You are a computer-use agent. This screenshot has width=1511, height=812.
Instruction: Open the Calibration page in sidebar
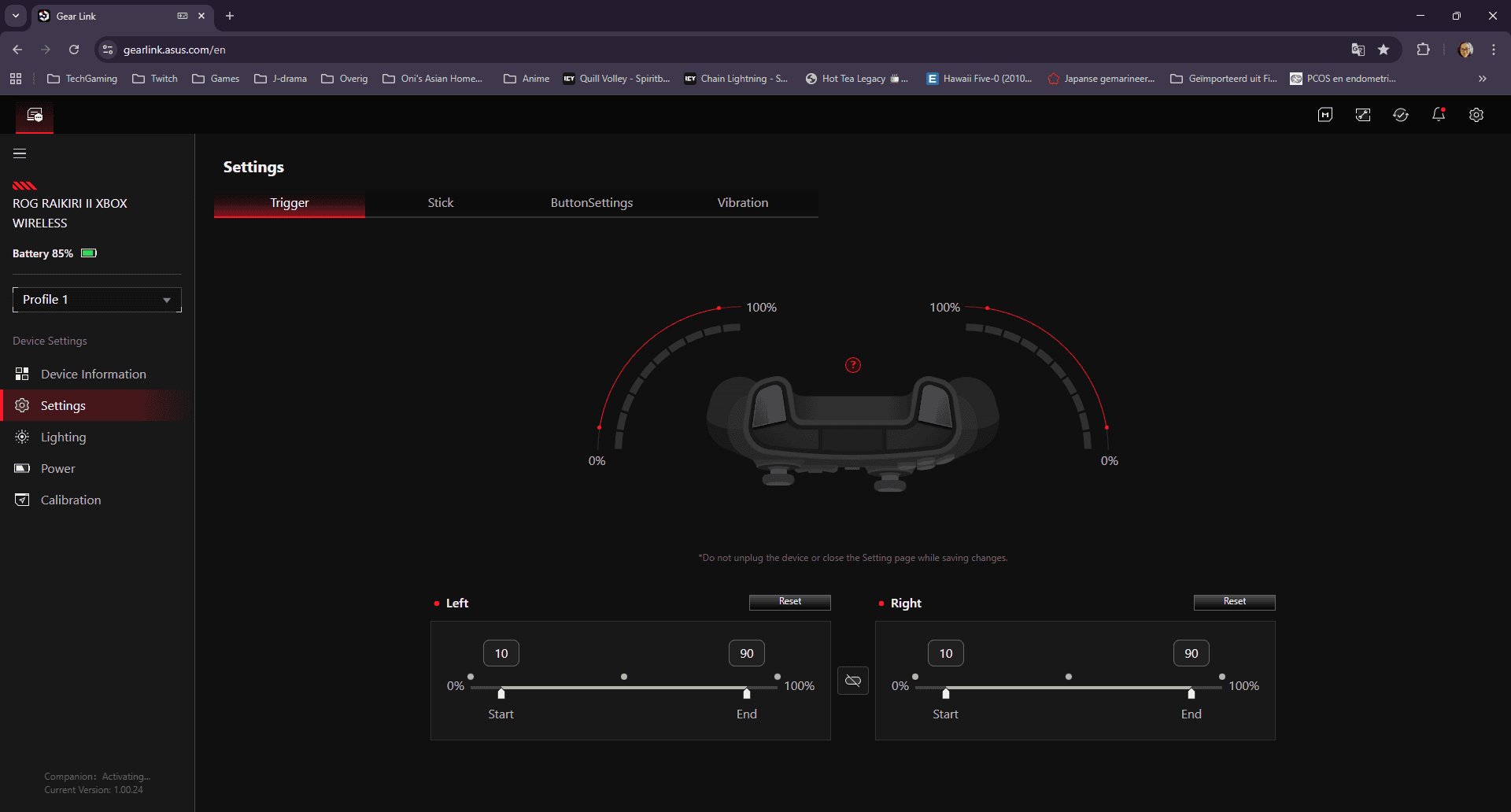tap(71, 500)
